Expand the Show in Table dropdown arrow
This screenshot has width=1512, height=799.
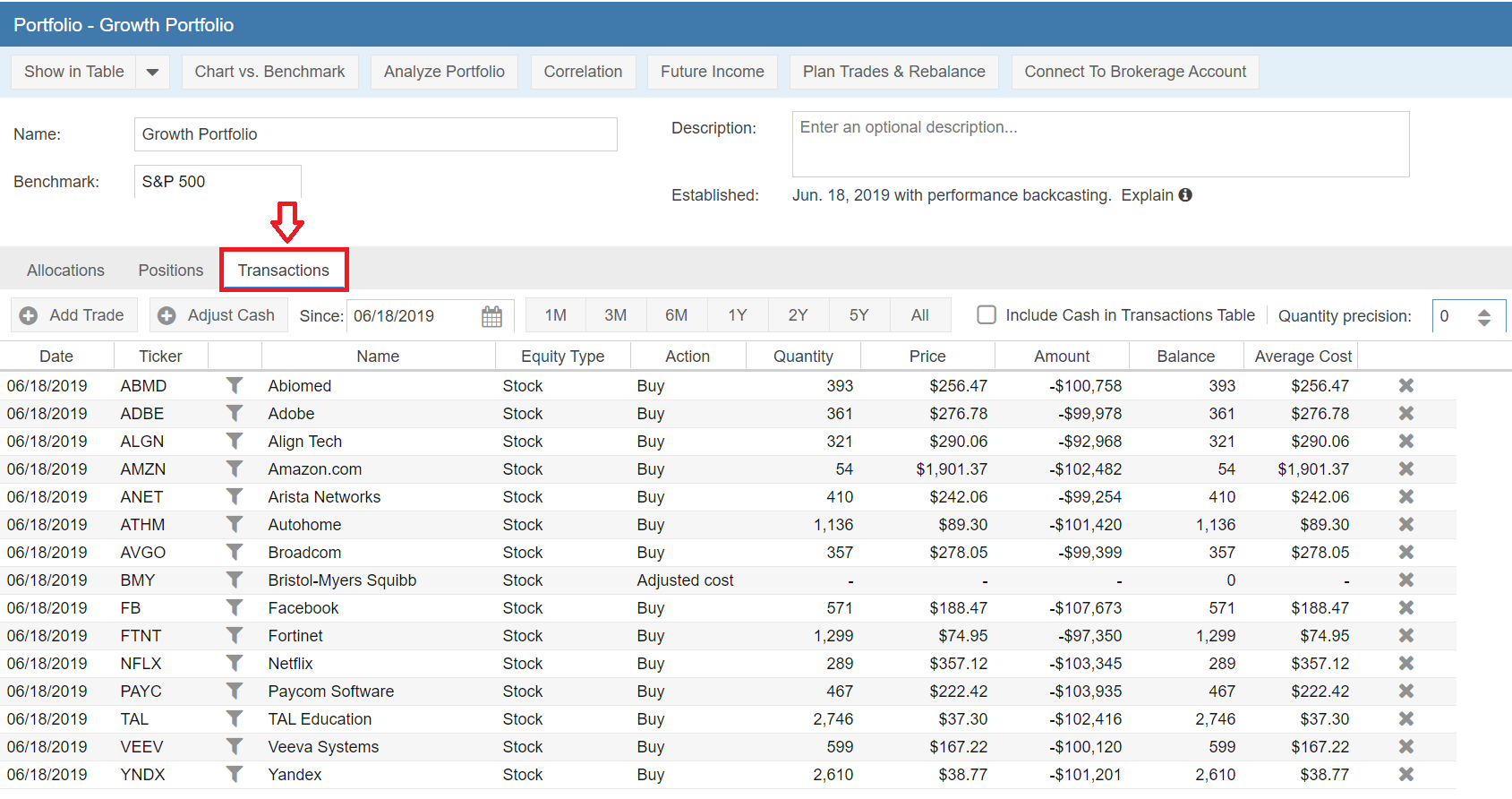pyautogui.click(x=152, y=73)
